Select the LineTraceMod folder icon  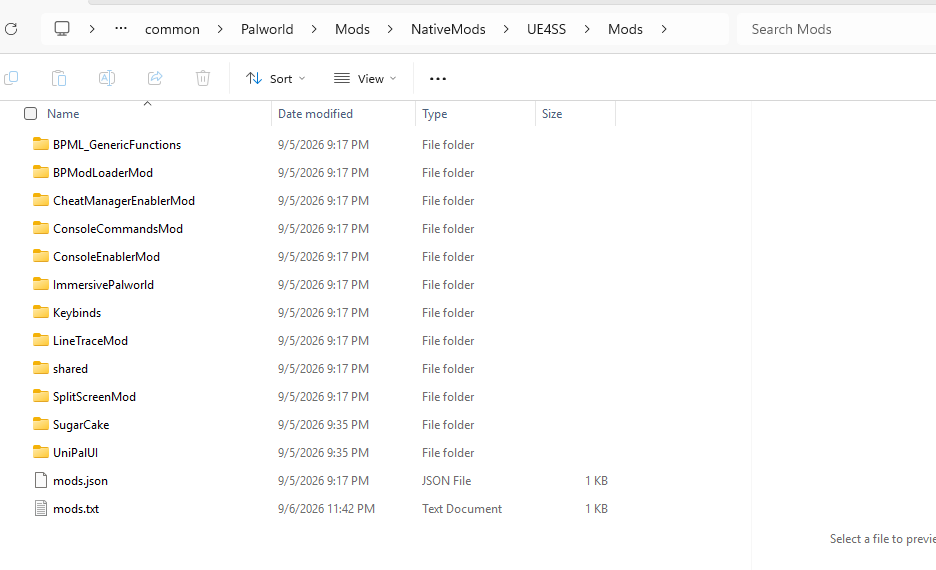41,340
